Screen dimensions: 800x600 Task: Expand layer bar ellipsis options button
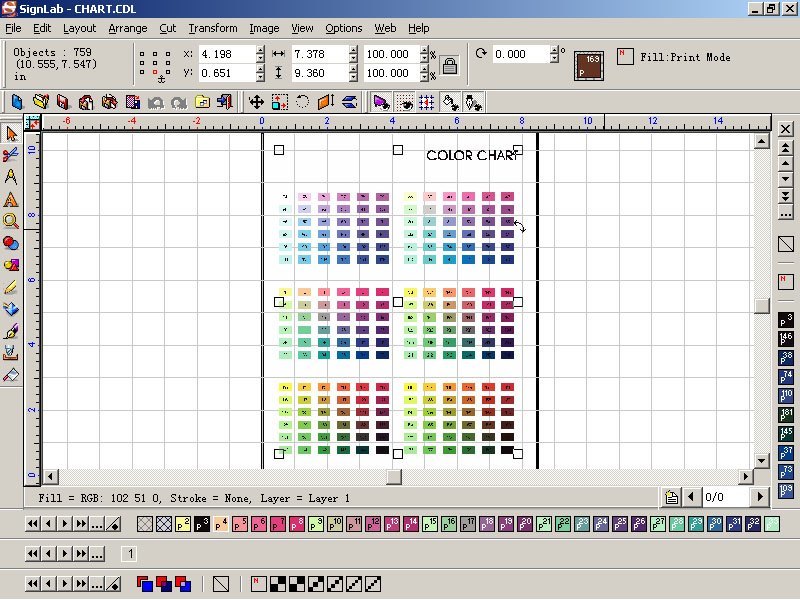96,554
